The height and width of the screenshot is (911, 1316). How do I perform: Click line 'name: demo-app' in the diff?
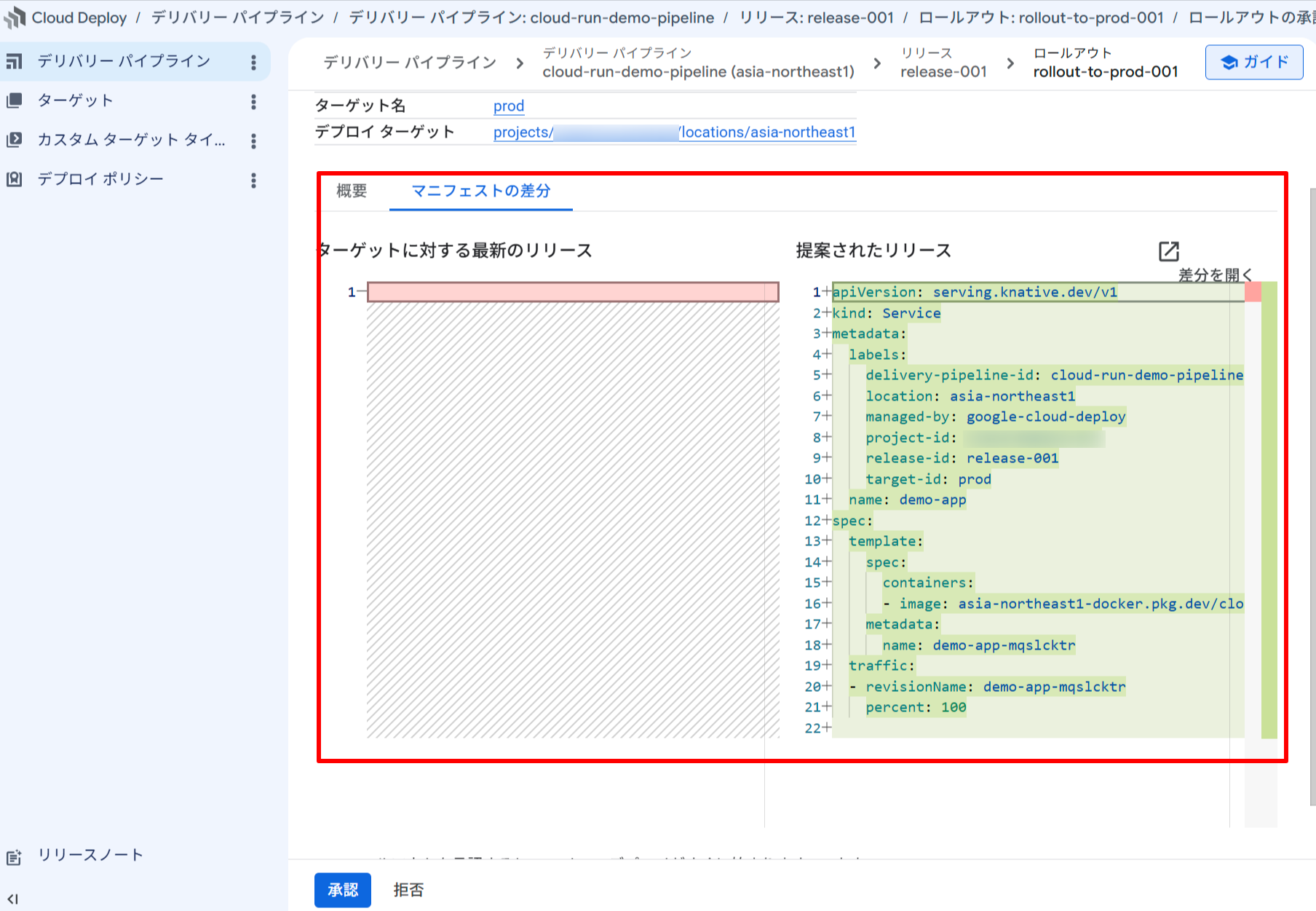[x=908, y=500]
